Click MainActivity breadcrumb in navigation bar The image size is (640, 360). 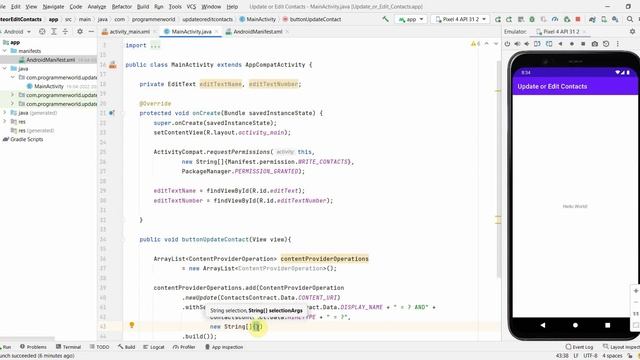tap(258, 19)
